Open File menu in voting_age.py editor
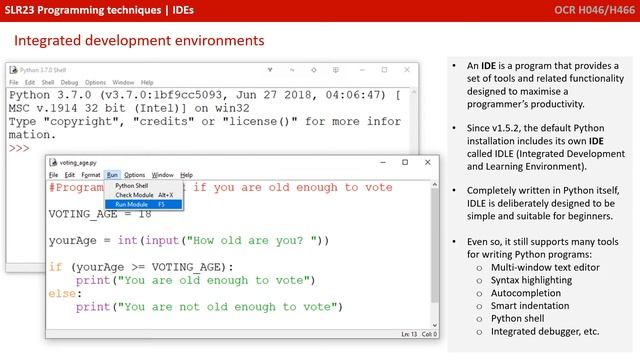Screen dimensions: 640x360 [53, 175]
